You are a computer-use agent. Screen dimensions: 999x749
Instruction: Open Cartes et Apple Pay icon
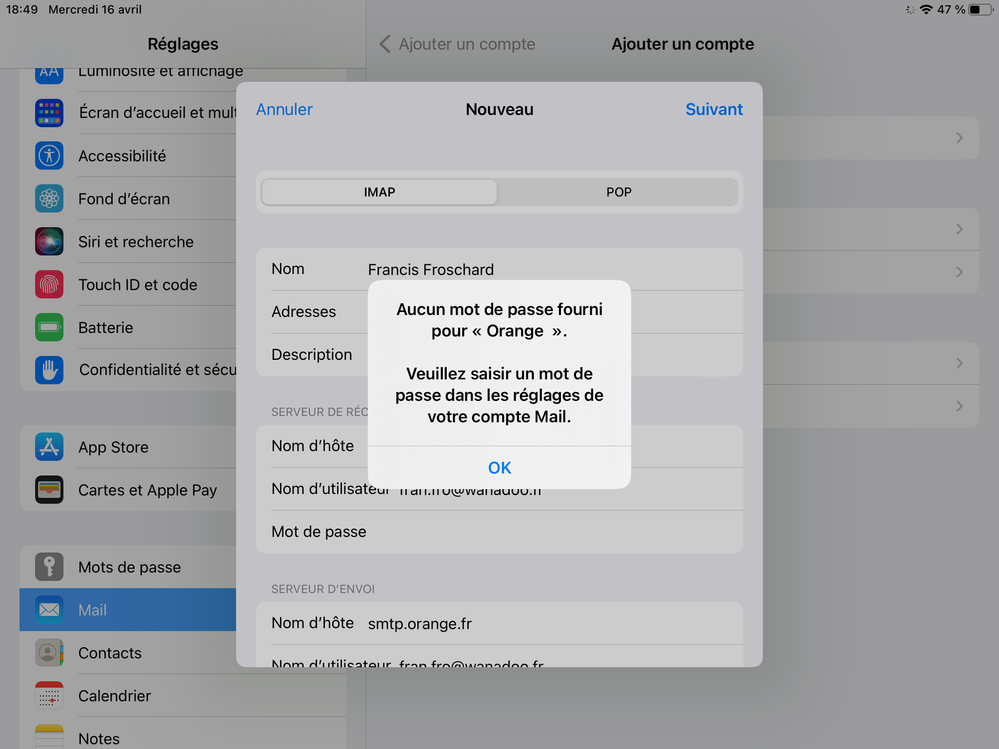49,490
